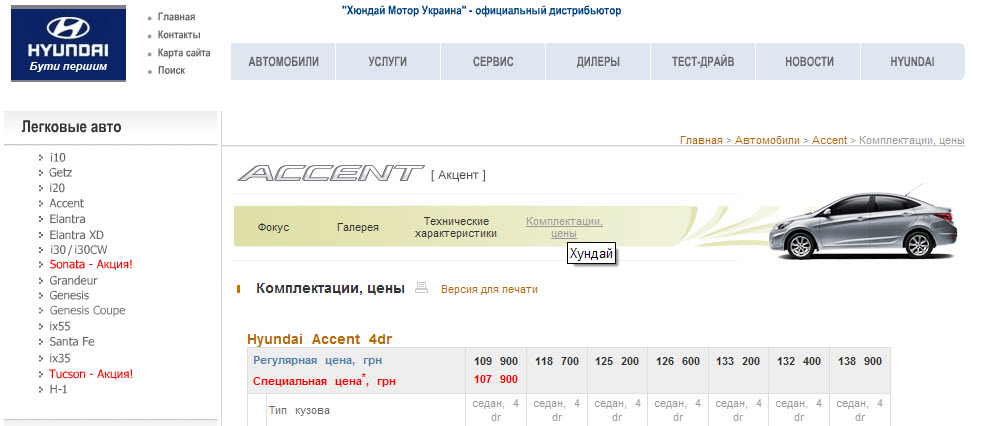Select Santa Fe in the sidebar
The width and height of the screenshot is (988, 426).
tap(72, 342)
